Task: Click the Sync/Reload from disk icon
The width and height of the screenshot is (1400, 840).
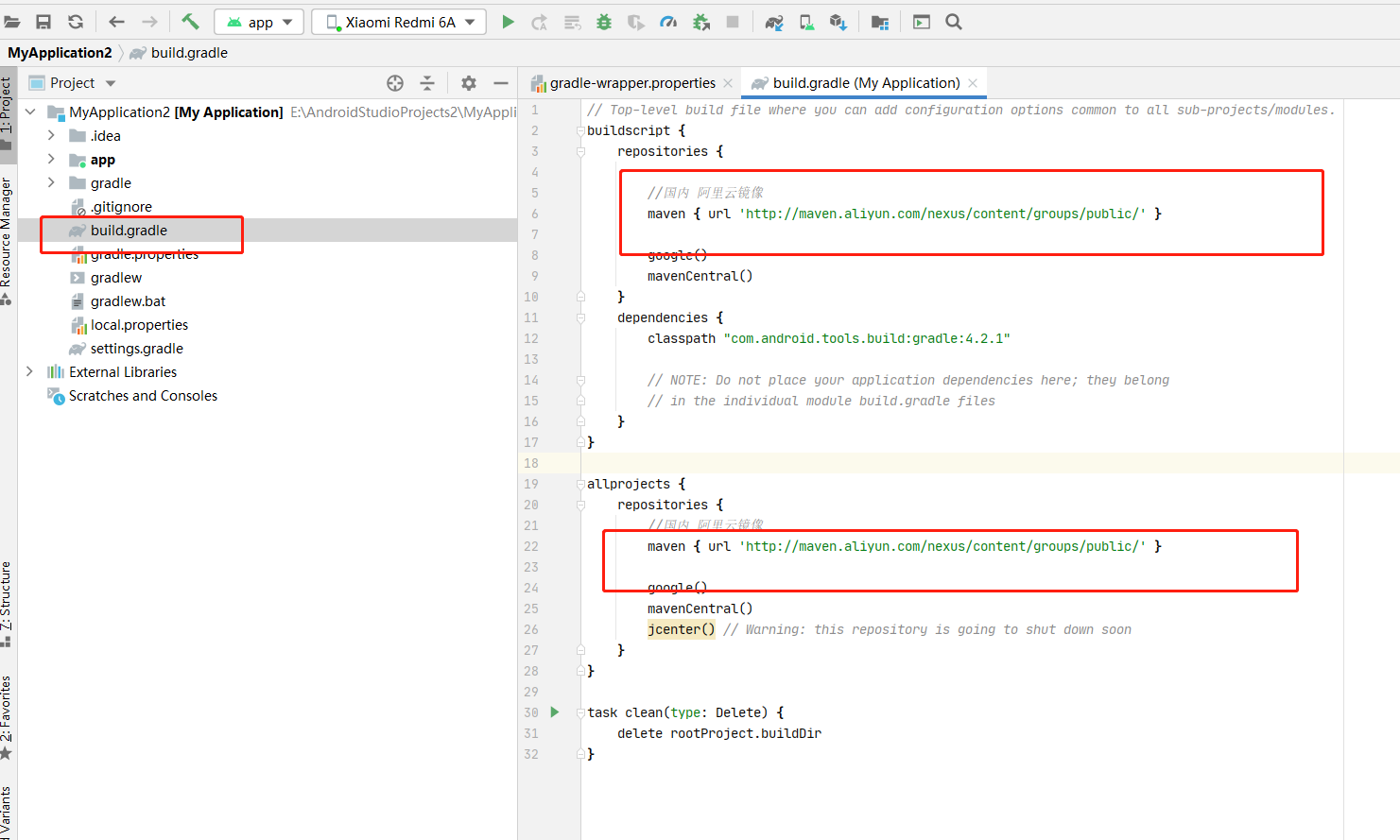Action: (76, 22)
